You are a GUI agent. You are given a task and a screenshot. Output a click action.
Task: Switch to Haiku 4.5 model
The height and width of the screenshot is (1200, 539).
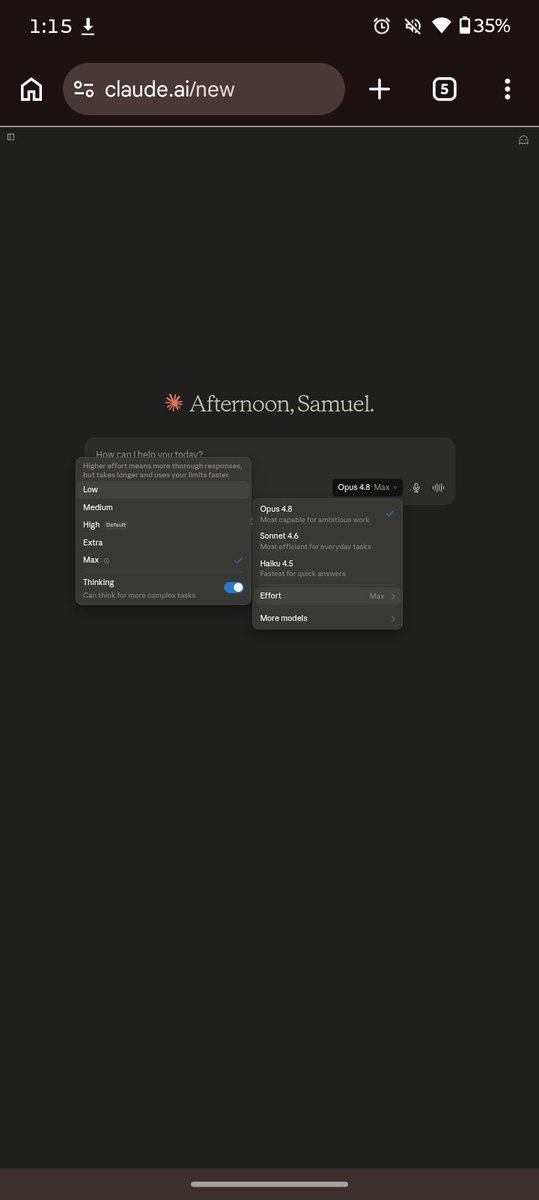327,568
